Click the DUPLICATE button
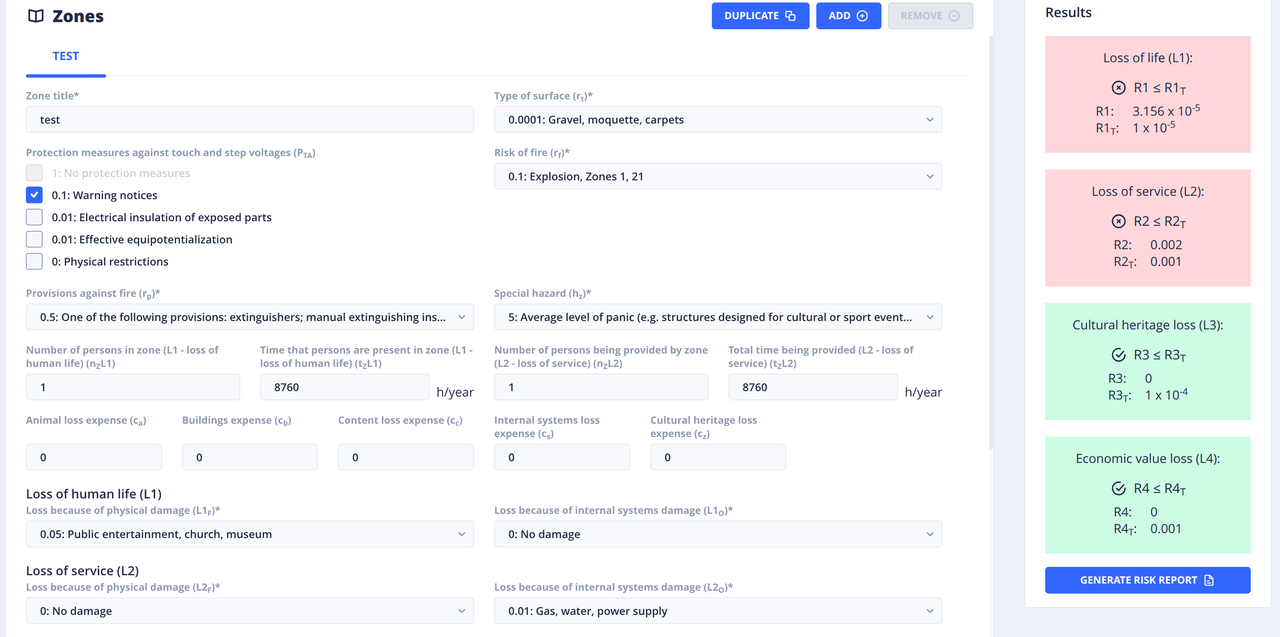Screen dimensions: 1280x637 (760, 15)
